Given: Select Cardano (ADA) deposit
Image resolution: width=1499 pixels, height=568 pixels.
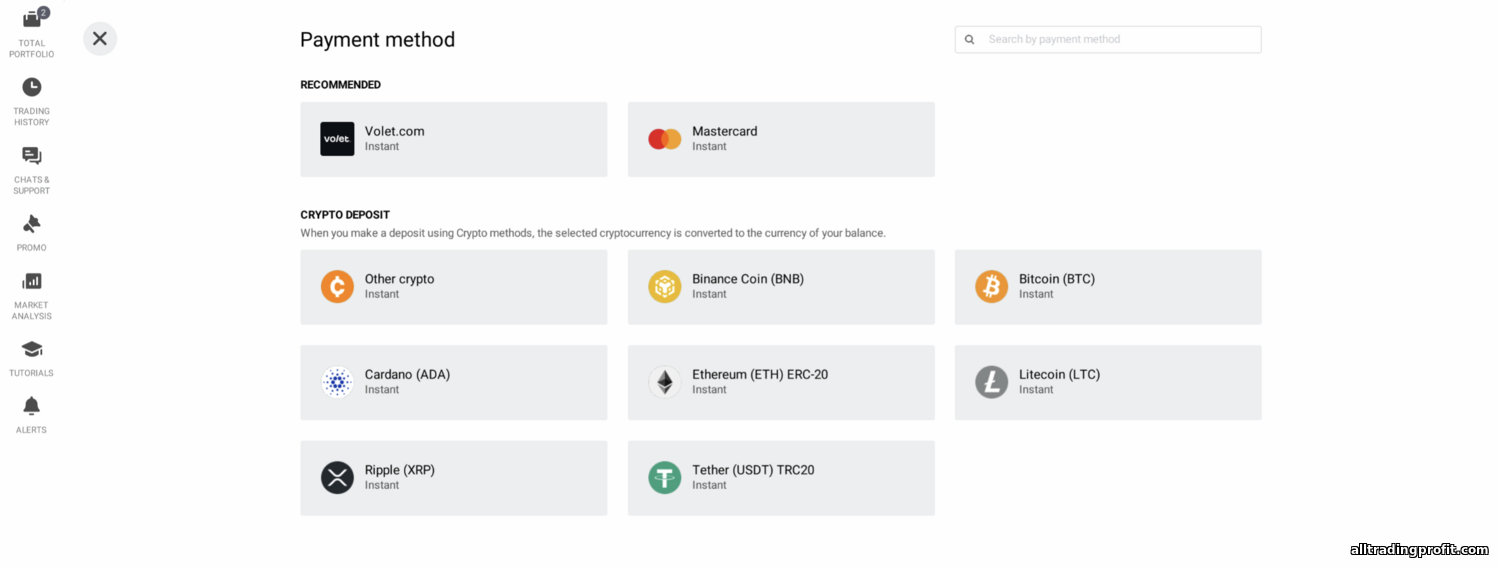Looking at the screenshot, I should click(453, 382).
